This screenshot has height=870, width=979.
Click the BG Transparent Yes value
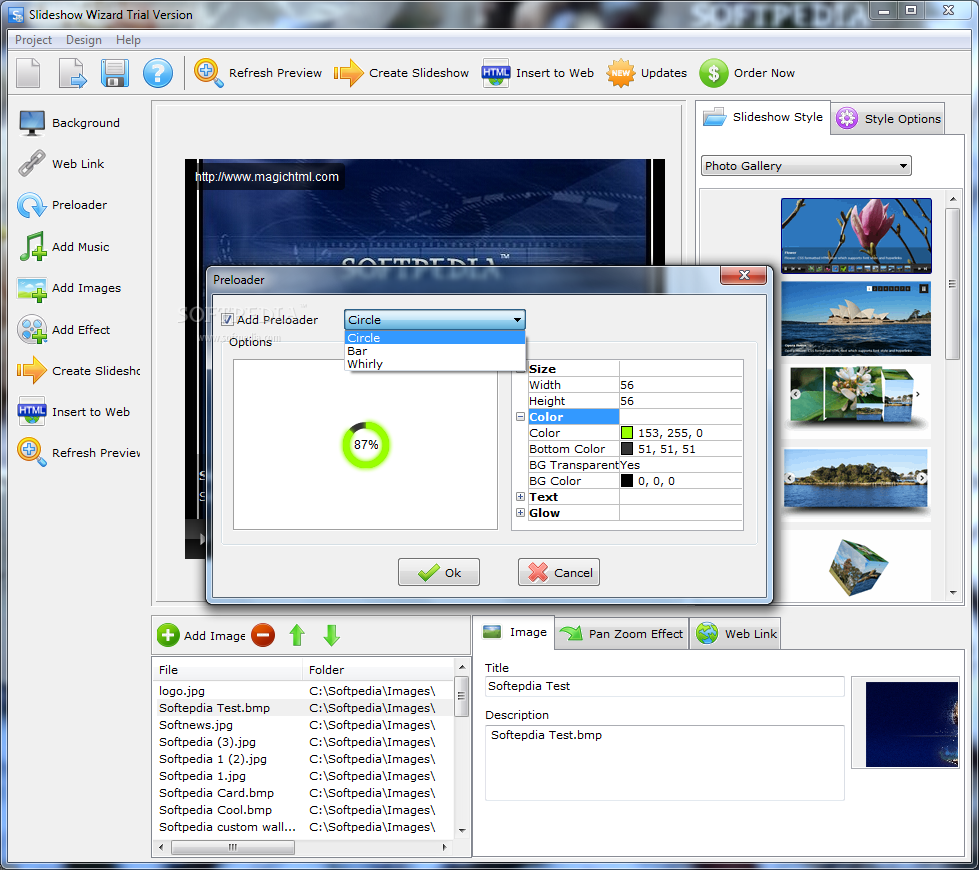pos(681,465)
